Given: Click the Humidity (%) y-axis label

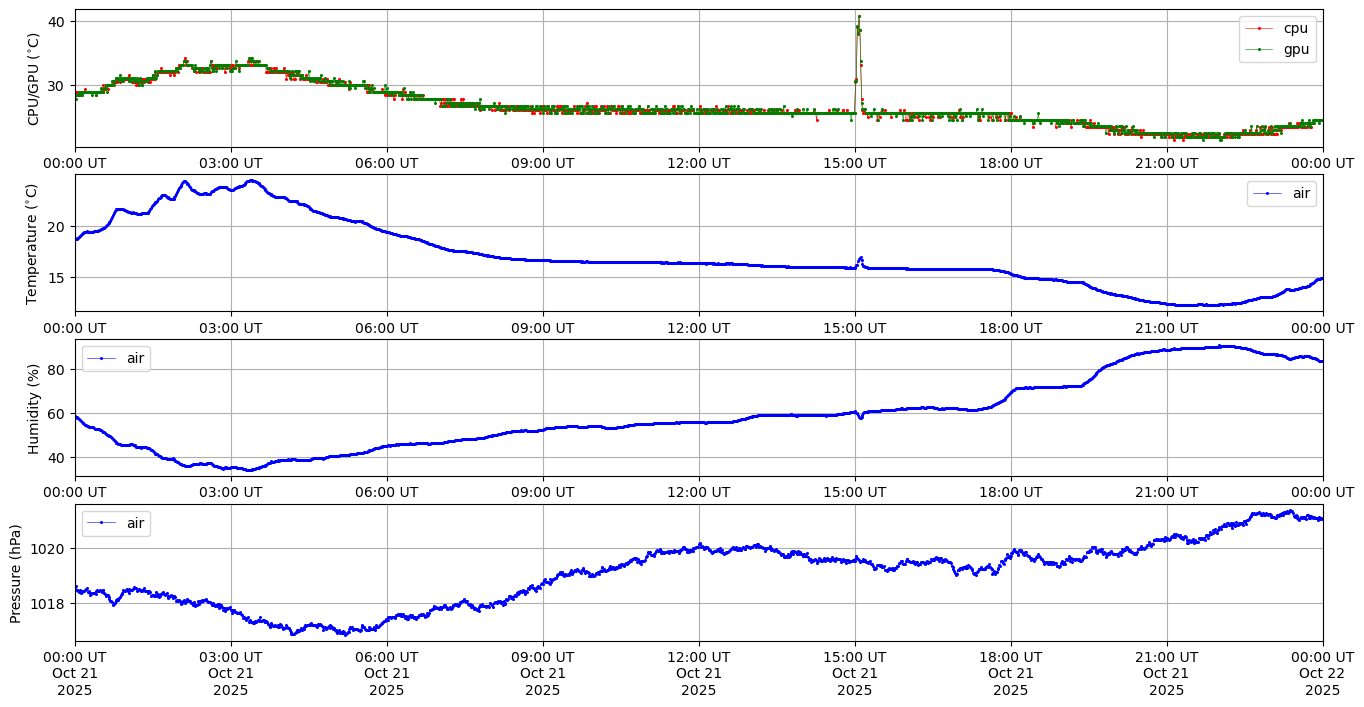Looking at the screenshot, I should point(33,408).
